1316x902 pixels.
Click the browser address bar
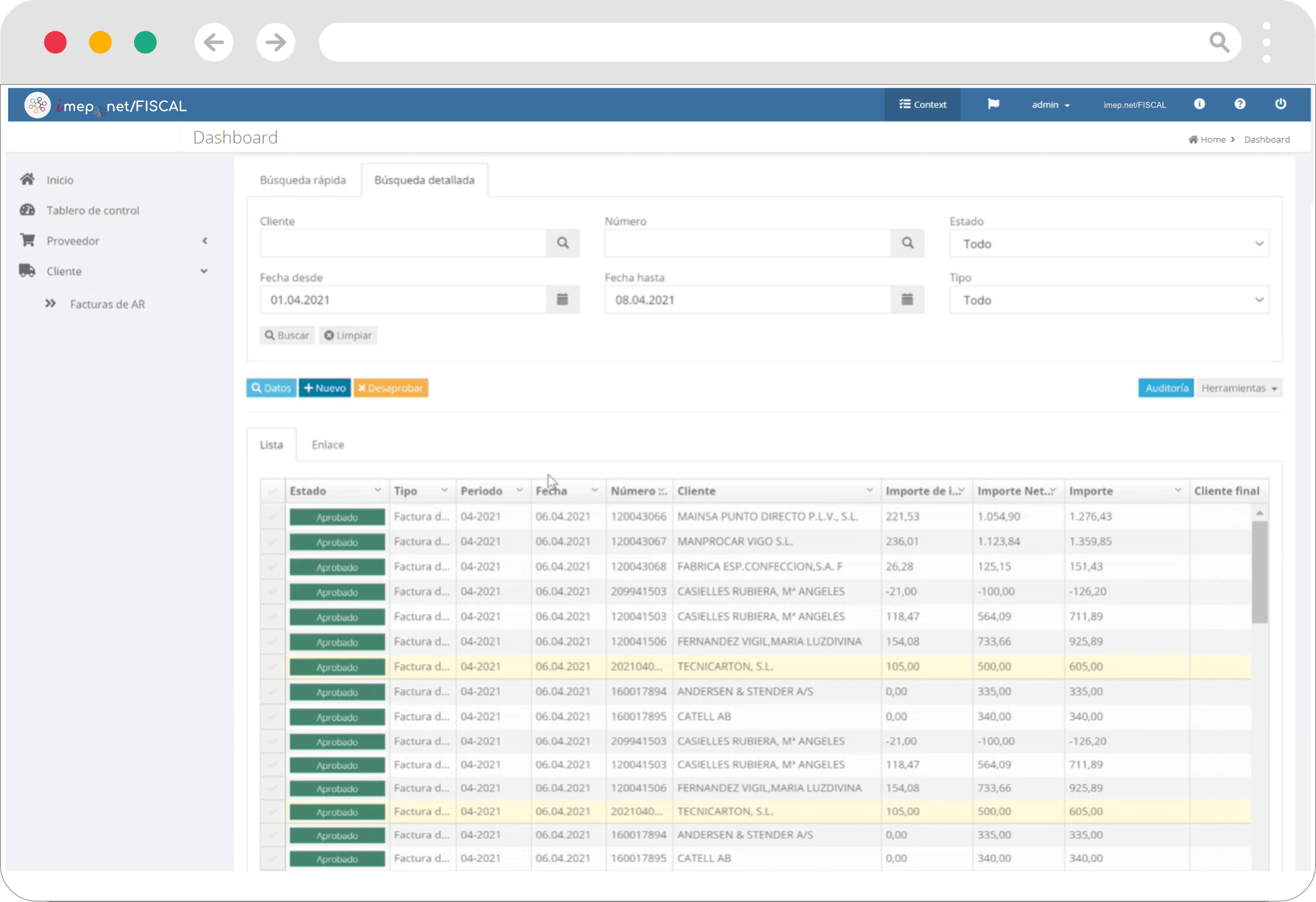[780, 42]
